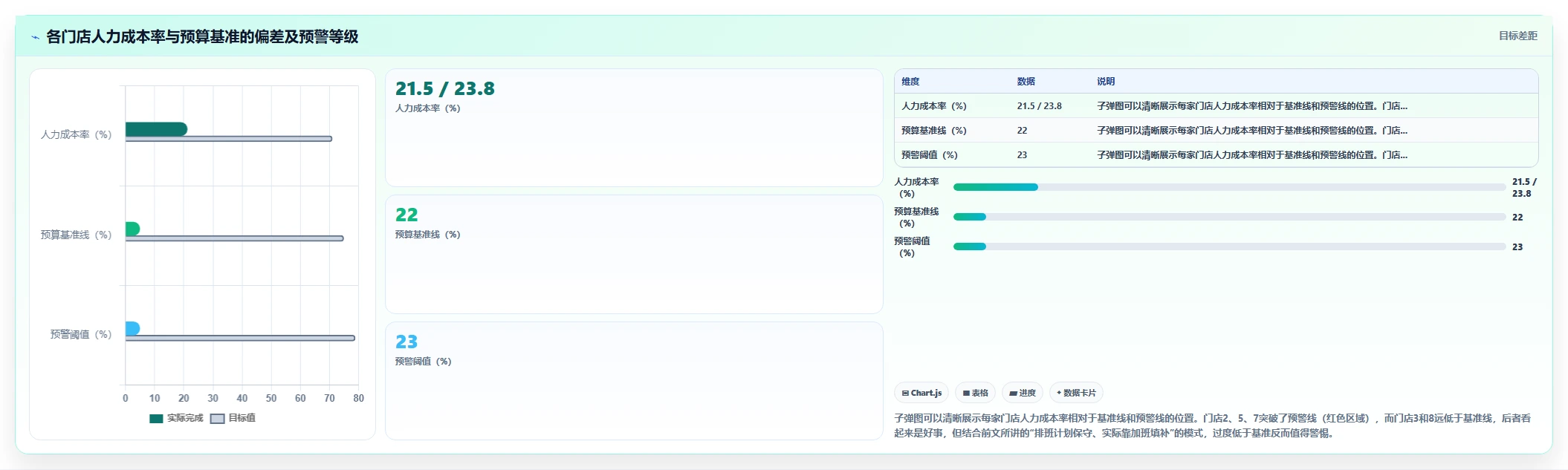1568x470 pixels.
Task: Click the table data cell 21.5 / 23.8
Action: pyautogui.click(x=1040, y=106)
